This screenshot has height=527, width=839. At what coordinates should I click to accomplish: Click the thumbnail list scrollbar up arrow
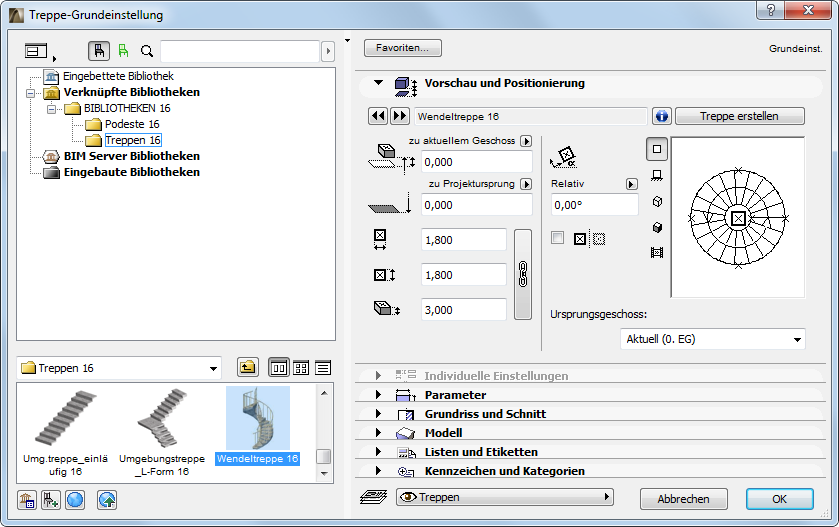coord(324,393)
